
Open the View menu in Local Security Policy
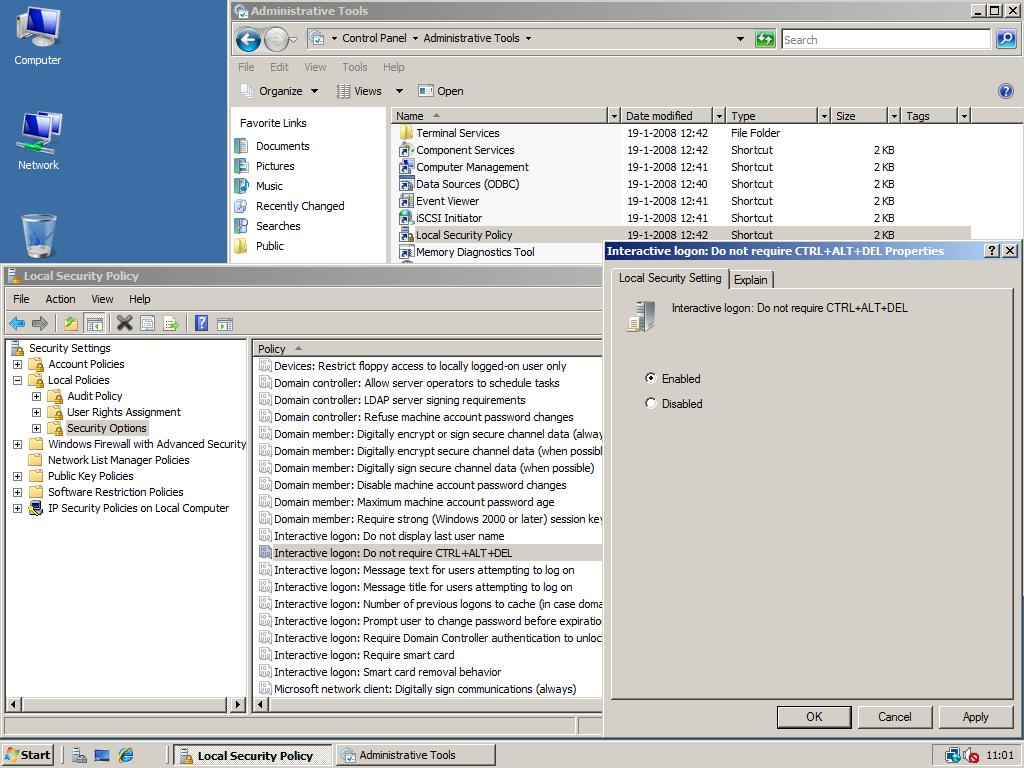pyautogui.click(x=102, y=298)
